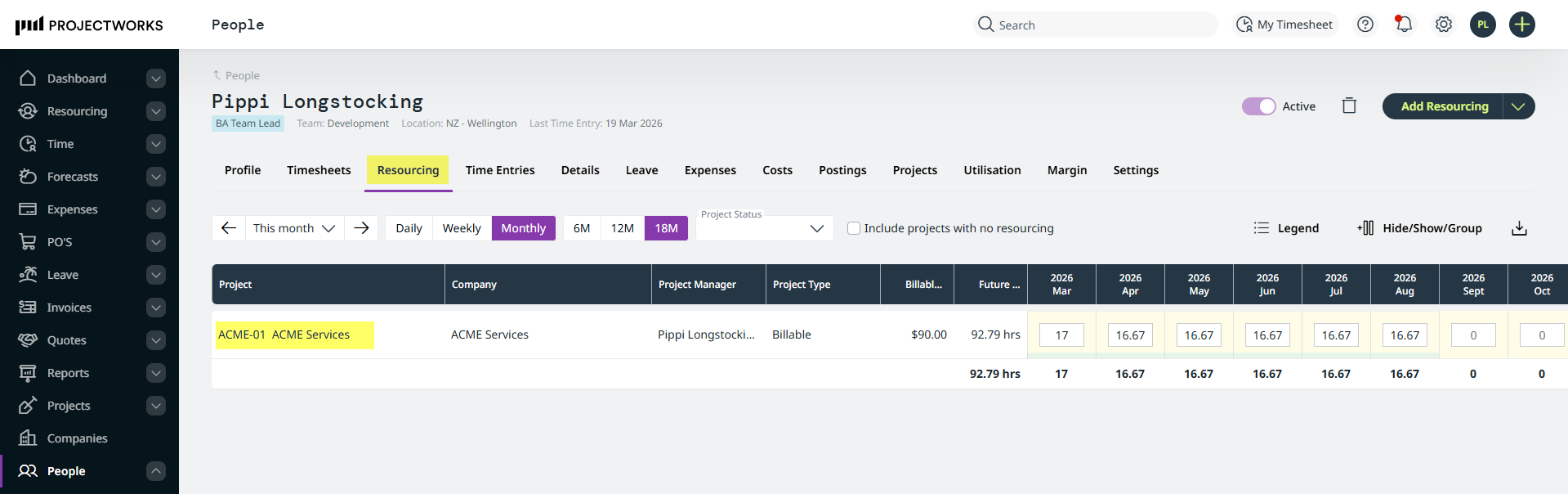Open the Project Status dropdown
The width and height of the screenshot is (1568, 494).
[764, 228]
